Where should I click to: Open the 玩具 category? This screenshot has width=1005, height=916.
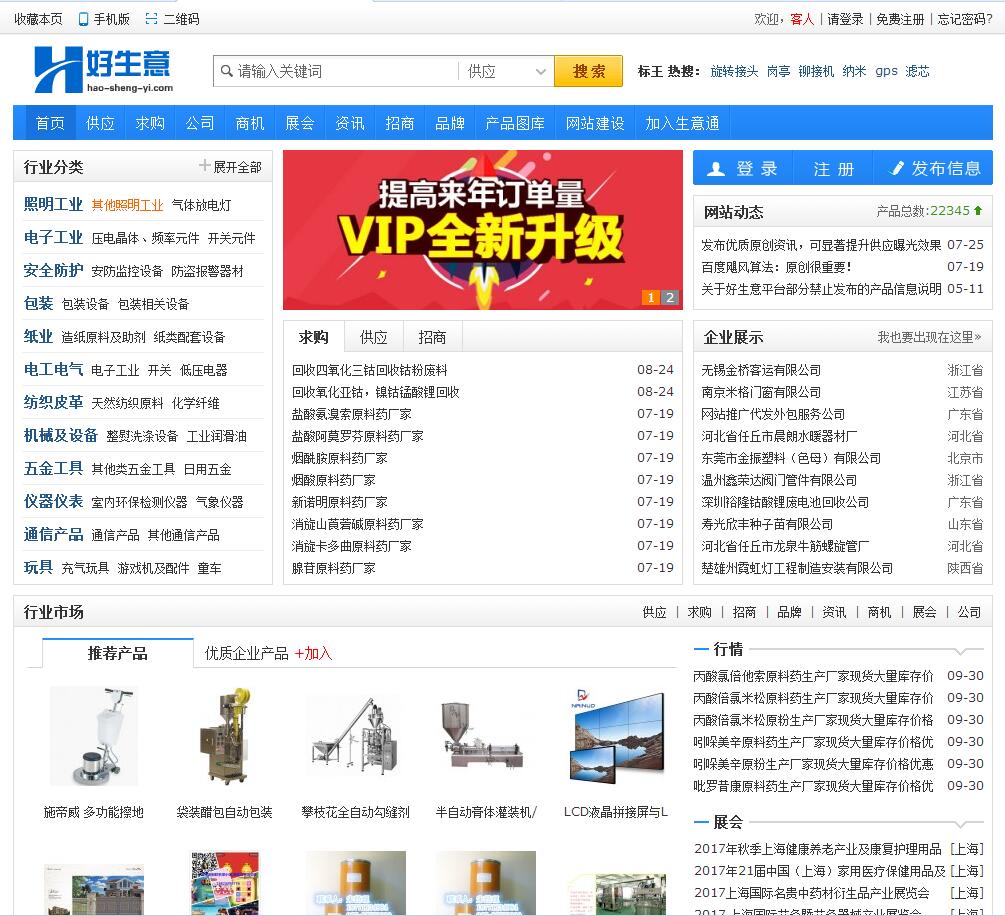(38, 567)
